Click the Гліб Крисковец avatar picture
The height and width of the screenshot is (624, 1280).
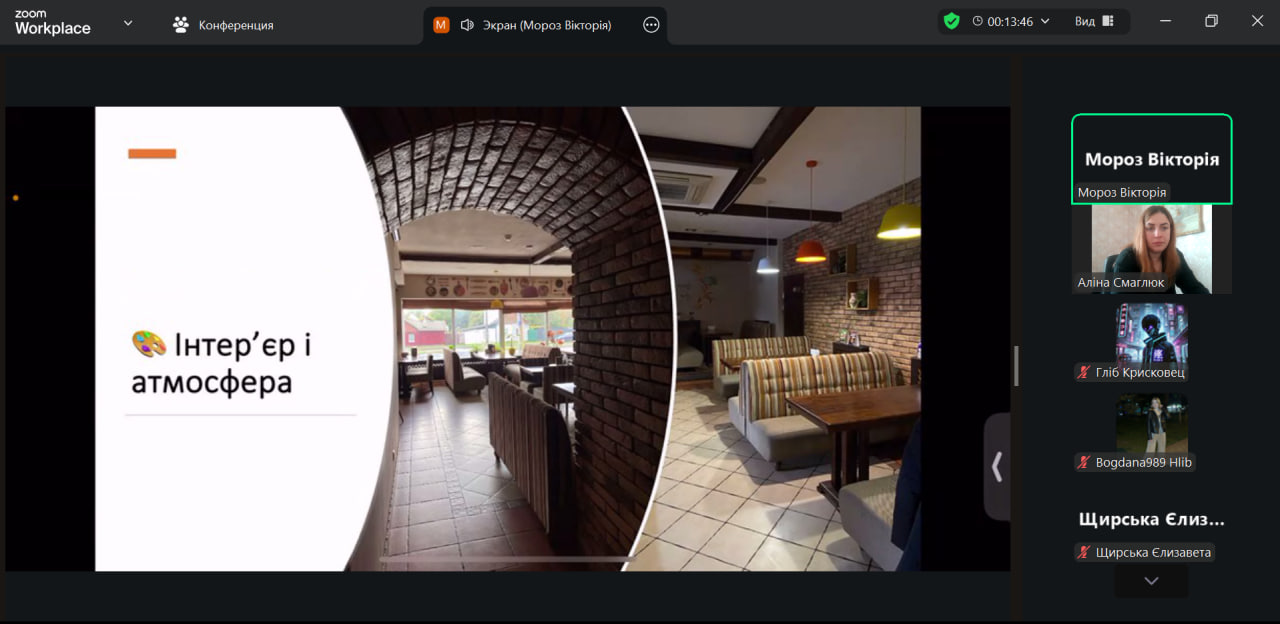click(1151, 333)
